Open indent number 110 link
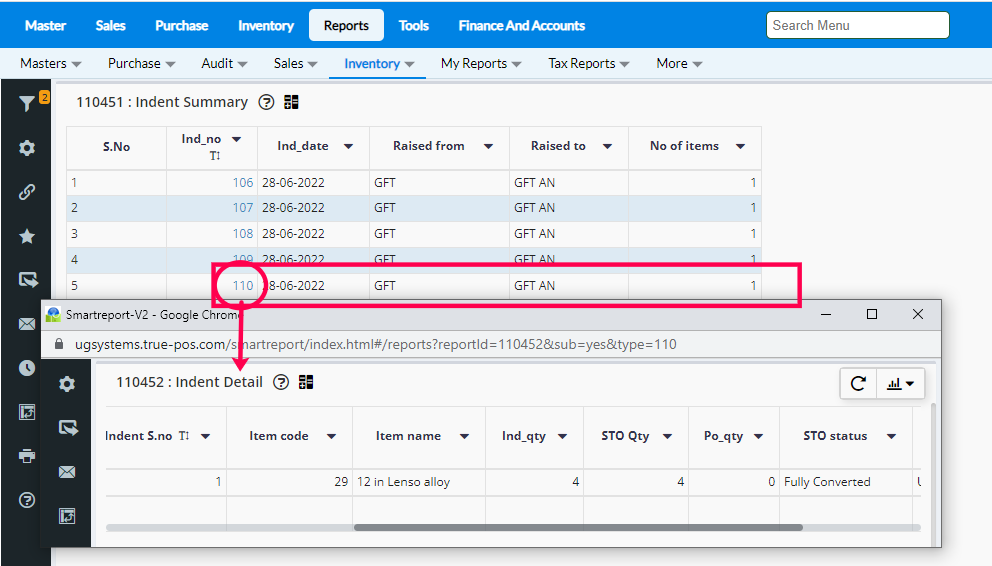 (x=242, y=285)
